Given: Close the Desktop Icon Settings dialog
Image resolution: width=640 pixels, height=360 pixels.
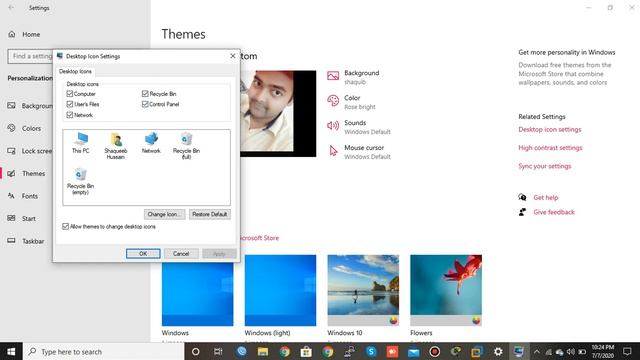Looking at the screenshot, I should pyautogui.click(x=233, y=56).
